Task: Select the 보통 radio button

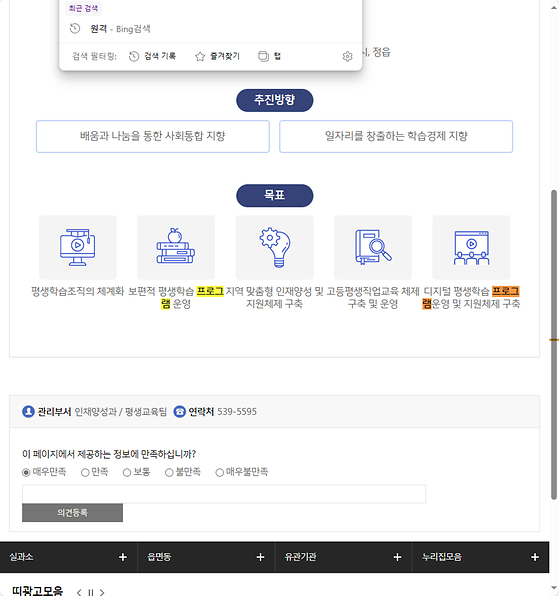Action: (x=127, y=472)
